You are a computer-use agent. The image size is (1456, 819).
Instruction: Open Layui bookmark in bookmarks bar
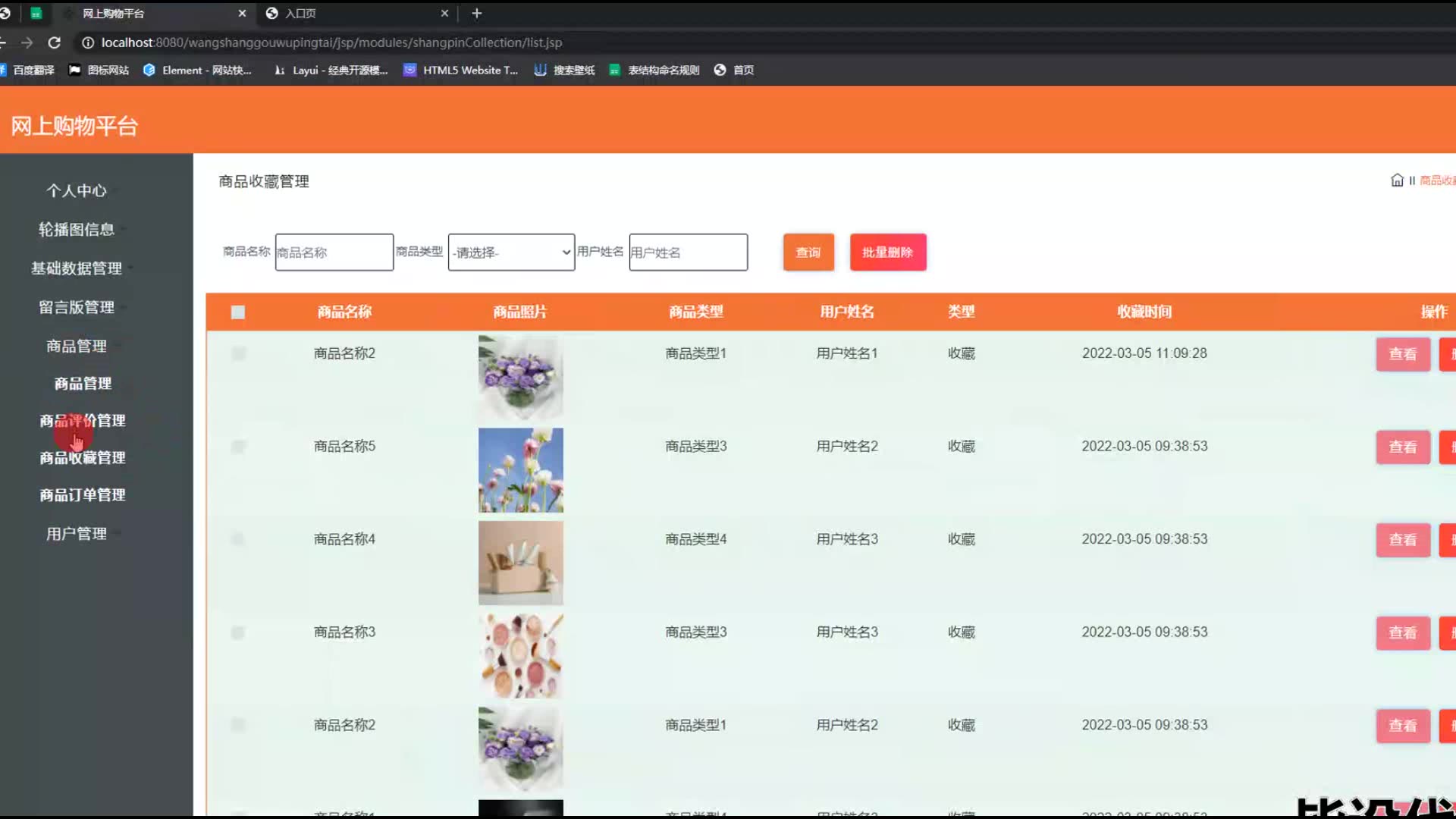331,70
